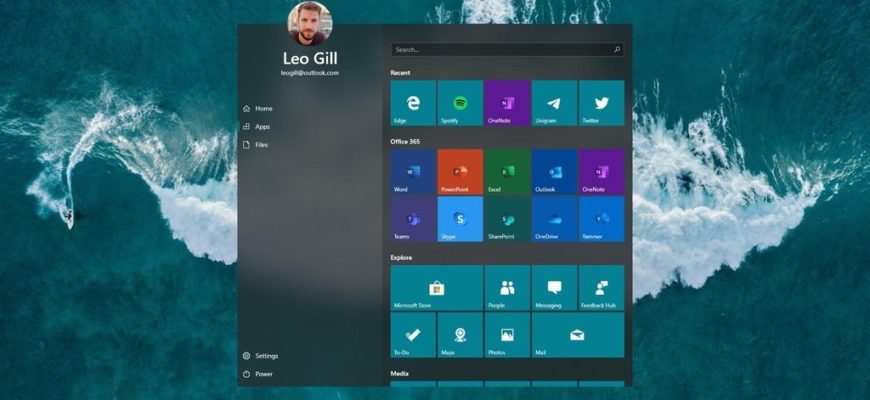Viewport: 870px width, 400px height.
Task: Open the Unigram tile
Action: tap(554, 103)
